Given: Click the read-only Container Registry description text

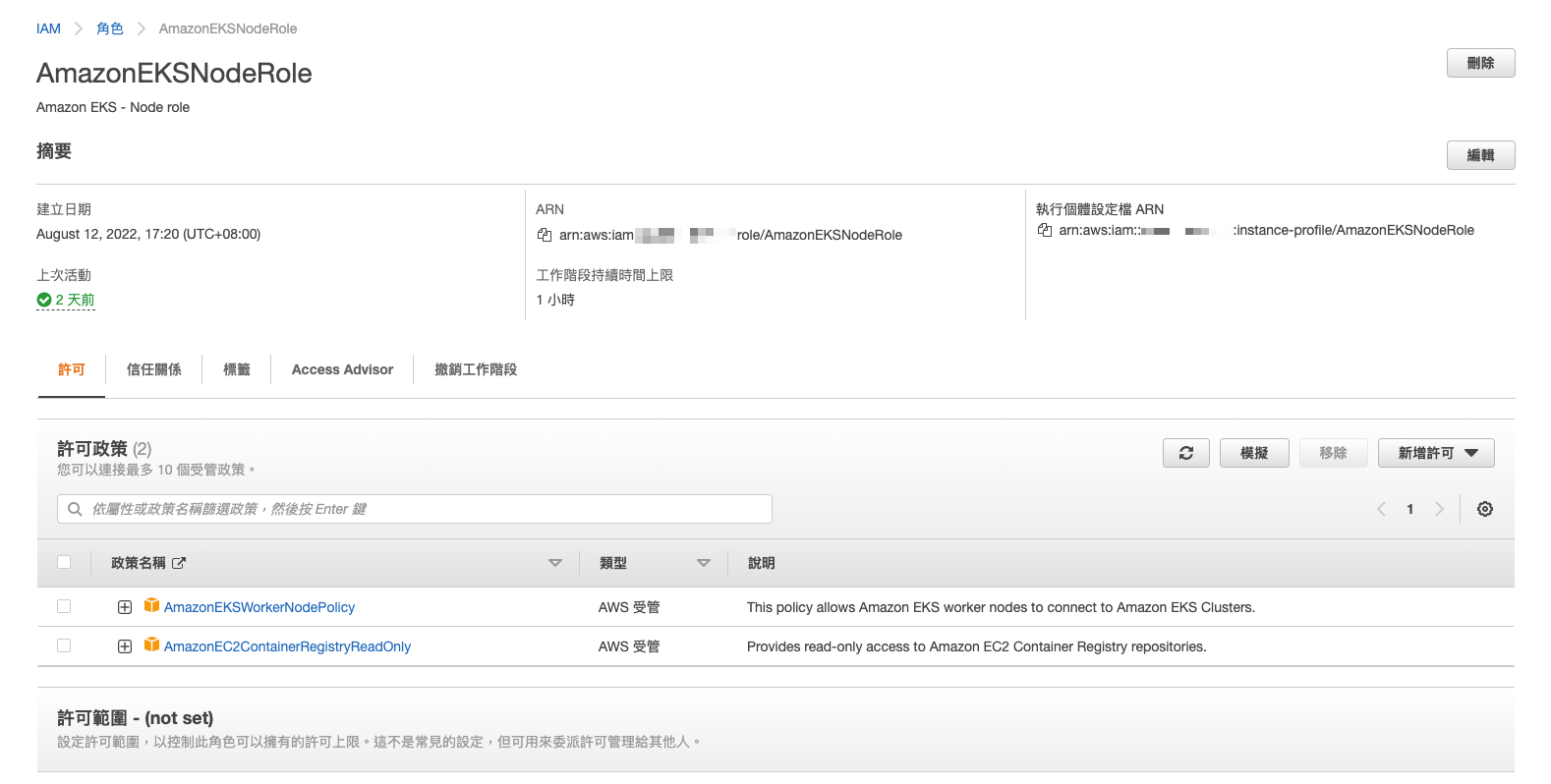Looking at the screenshot, I should pos(976,646).
